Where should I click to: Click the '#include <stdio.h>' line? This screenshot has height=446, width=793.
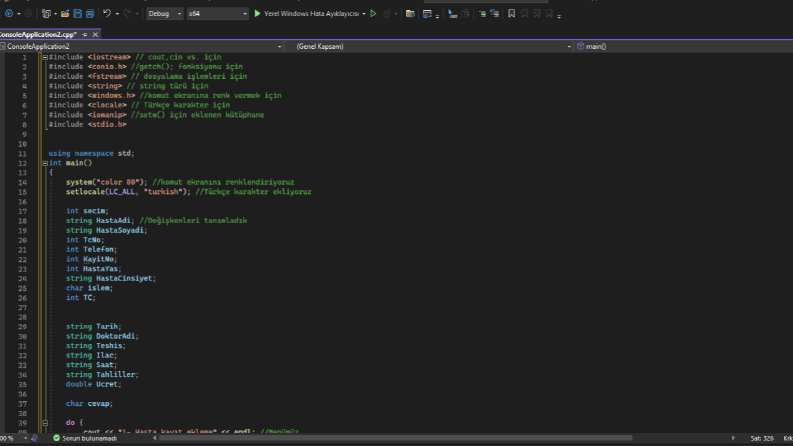(87, 124)
